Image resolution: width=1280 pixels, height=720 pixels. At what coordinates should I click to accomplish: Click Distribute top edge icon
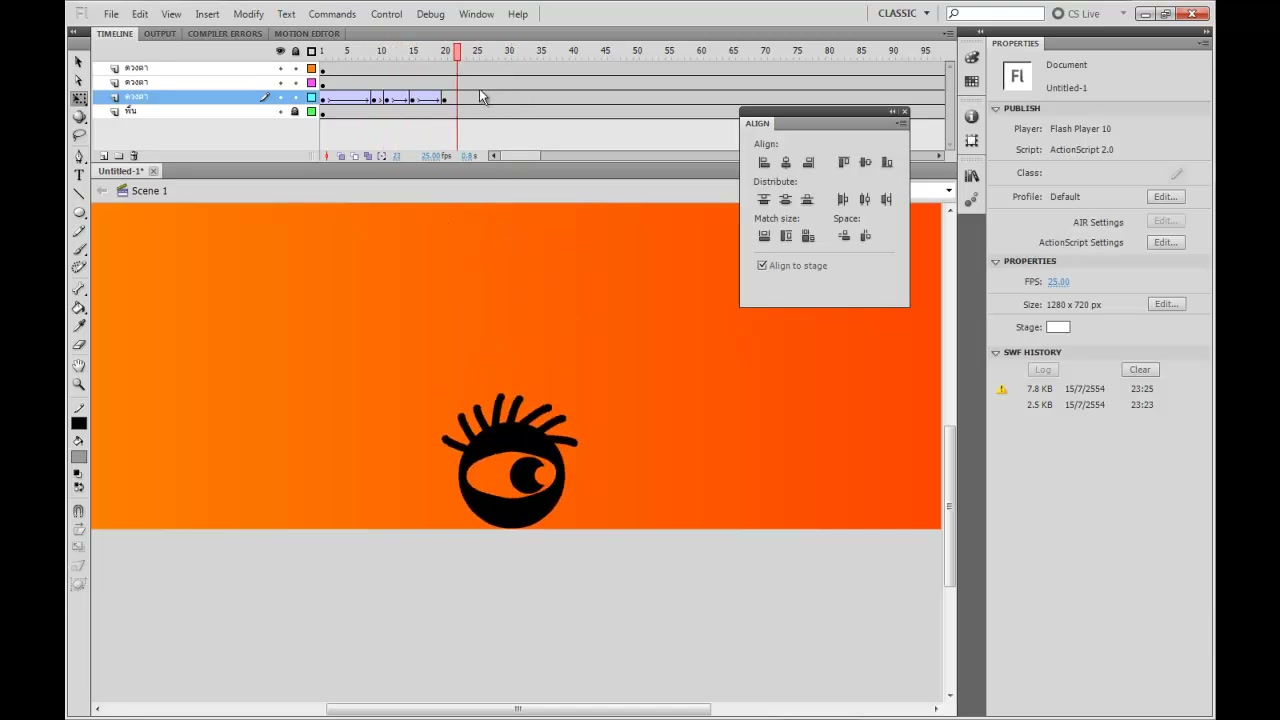(x=764, y=199)
